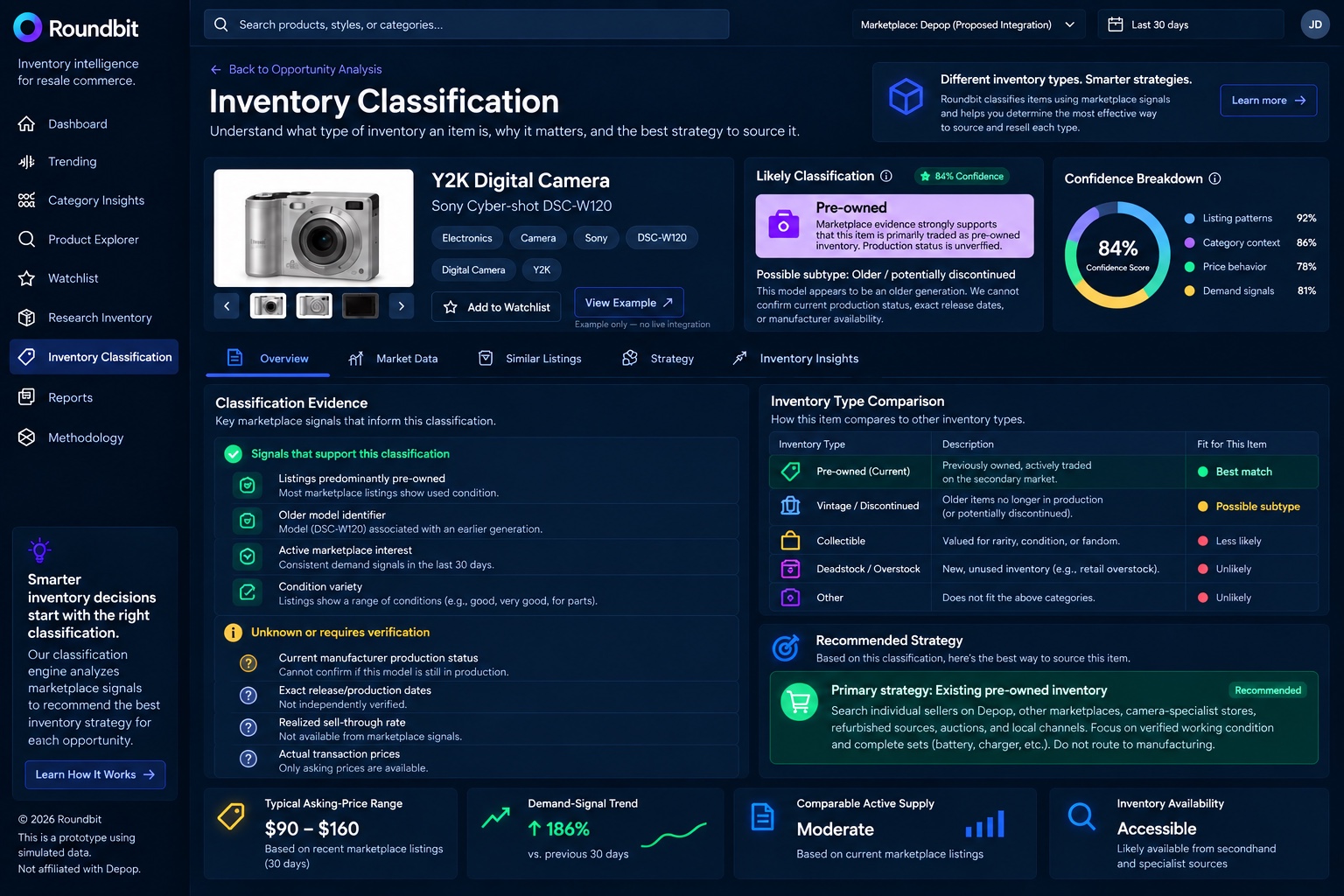Select the first camera thumbnail
This screenshot has height=896, width=1344.
(268, 305)
